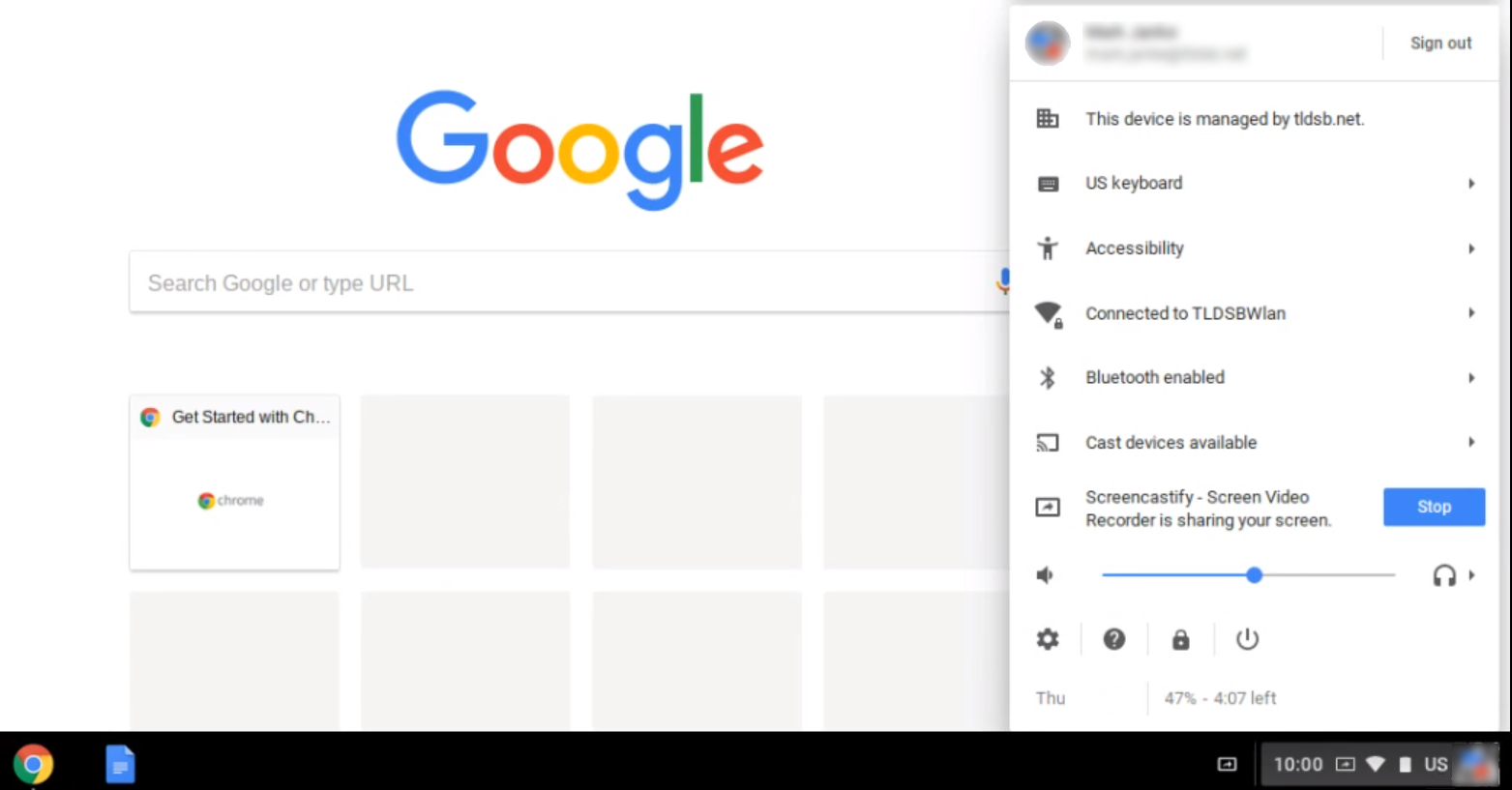Focus the Search Google or type URL box
The height and width of the screenshot is (790, 1512).
coord(561,282)
